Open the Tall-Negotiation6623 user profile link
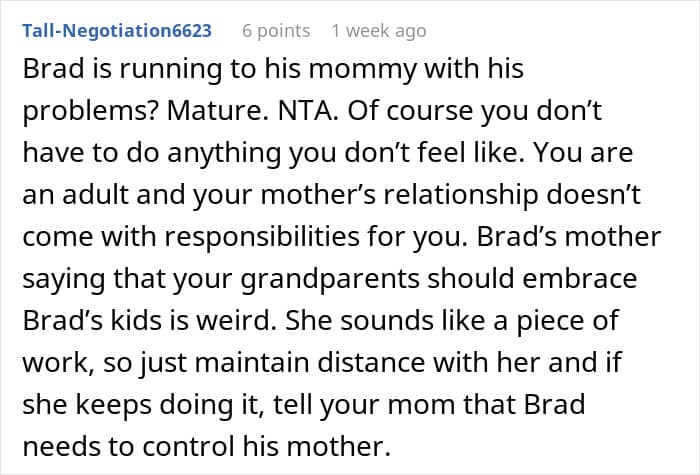Viewport: 700px width, 475px height. (x=117, y=30)
